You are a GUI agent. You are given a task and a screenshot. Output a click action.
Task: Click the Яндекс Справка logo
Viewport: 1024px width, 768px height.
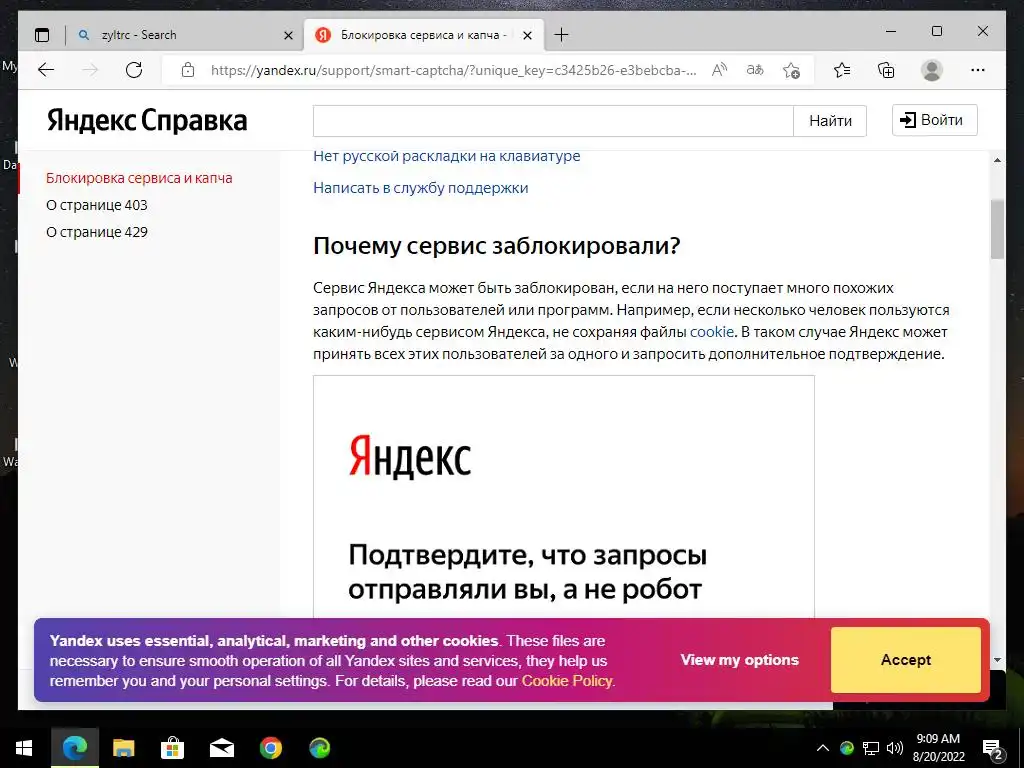coord(147,121)
